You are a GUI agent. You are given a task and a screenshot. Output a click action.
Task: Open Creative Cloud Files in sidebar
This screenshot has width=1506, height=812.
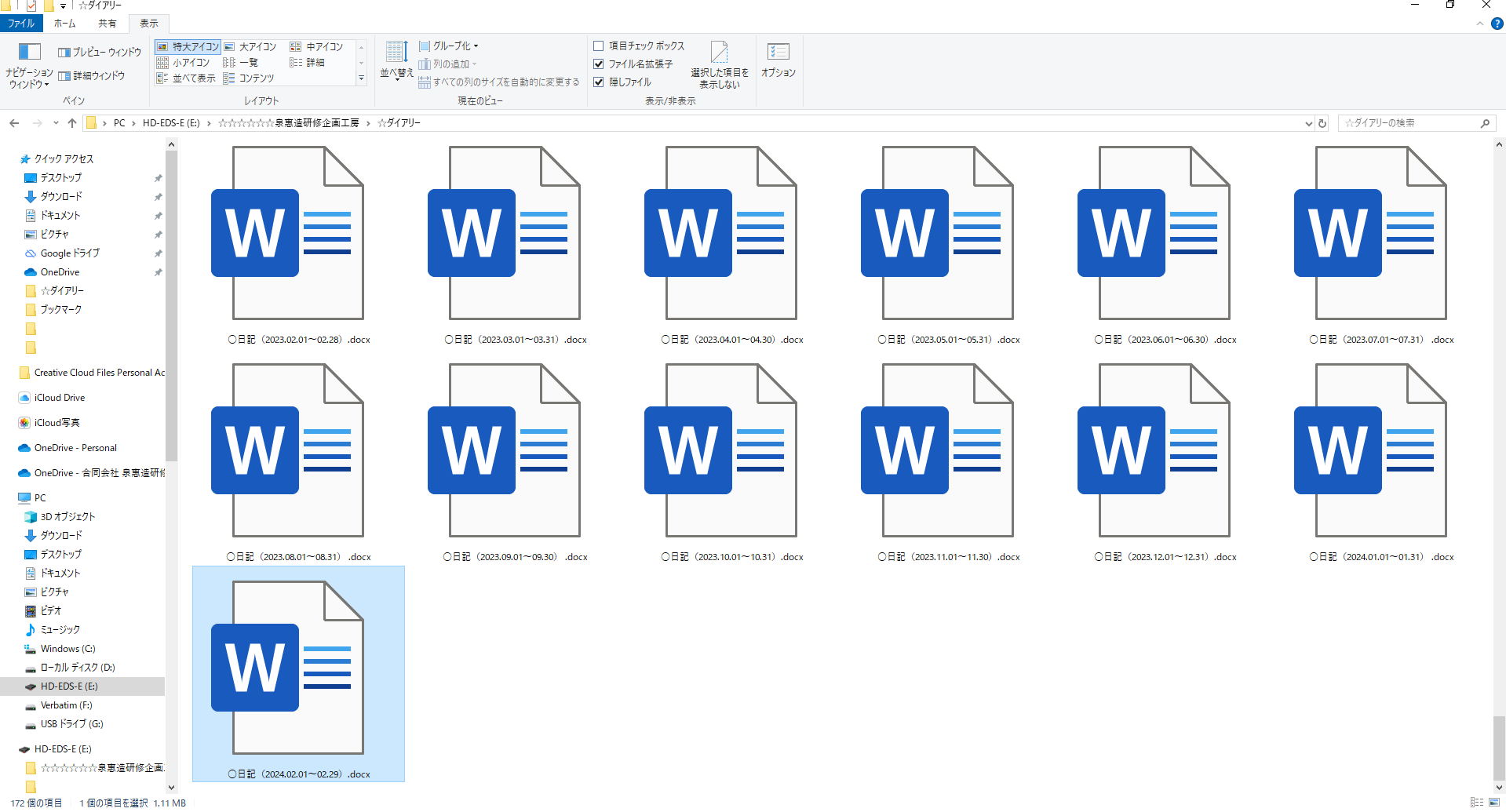click(99, 373)
